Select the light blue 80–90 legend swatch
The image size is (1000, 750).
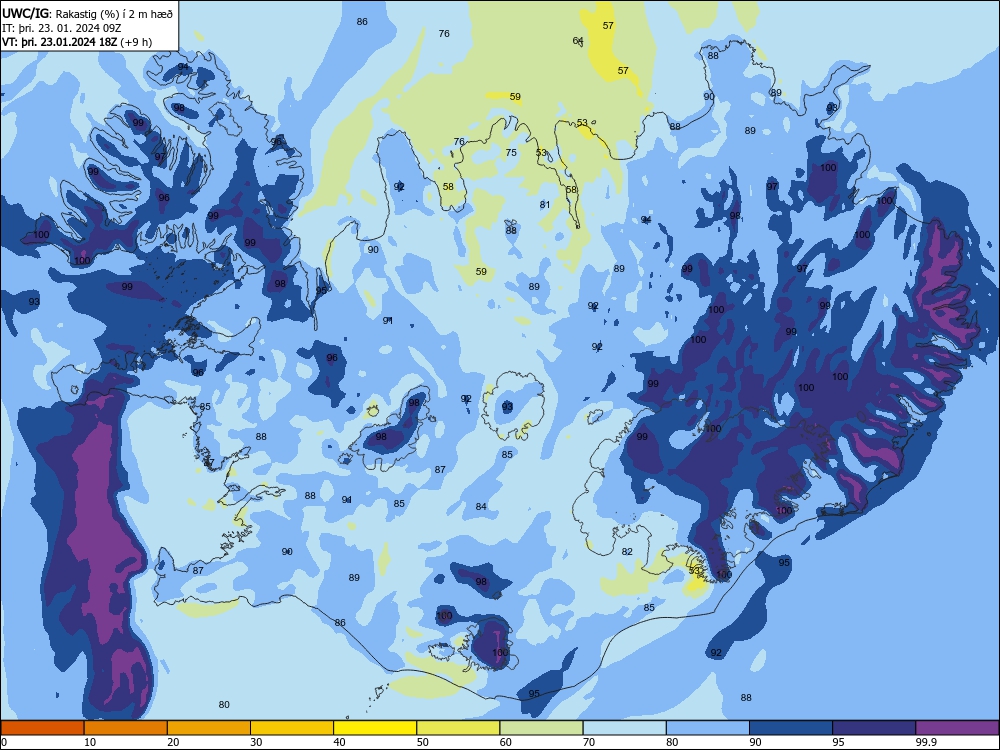[708, 728]
